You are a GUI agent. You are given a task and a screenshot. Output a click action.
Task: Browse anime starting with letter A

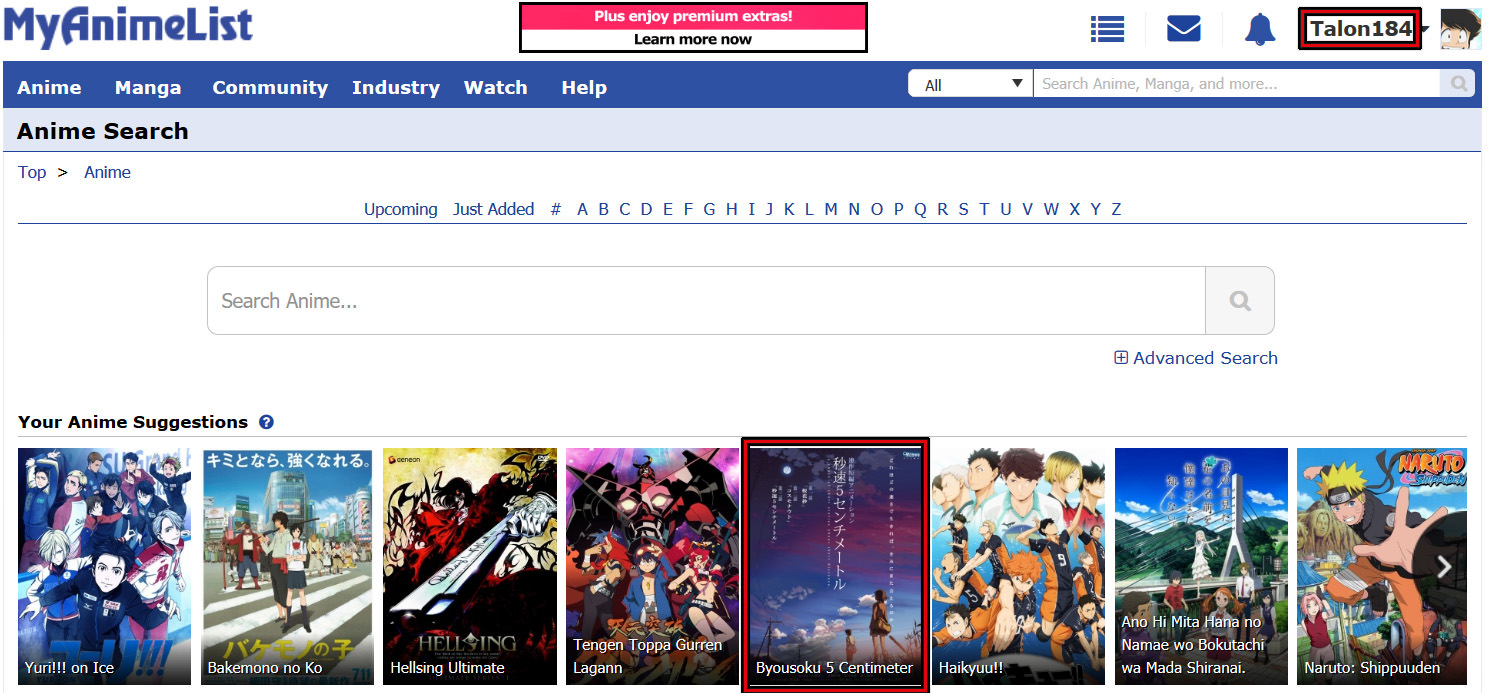coord(583,209)
